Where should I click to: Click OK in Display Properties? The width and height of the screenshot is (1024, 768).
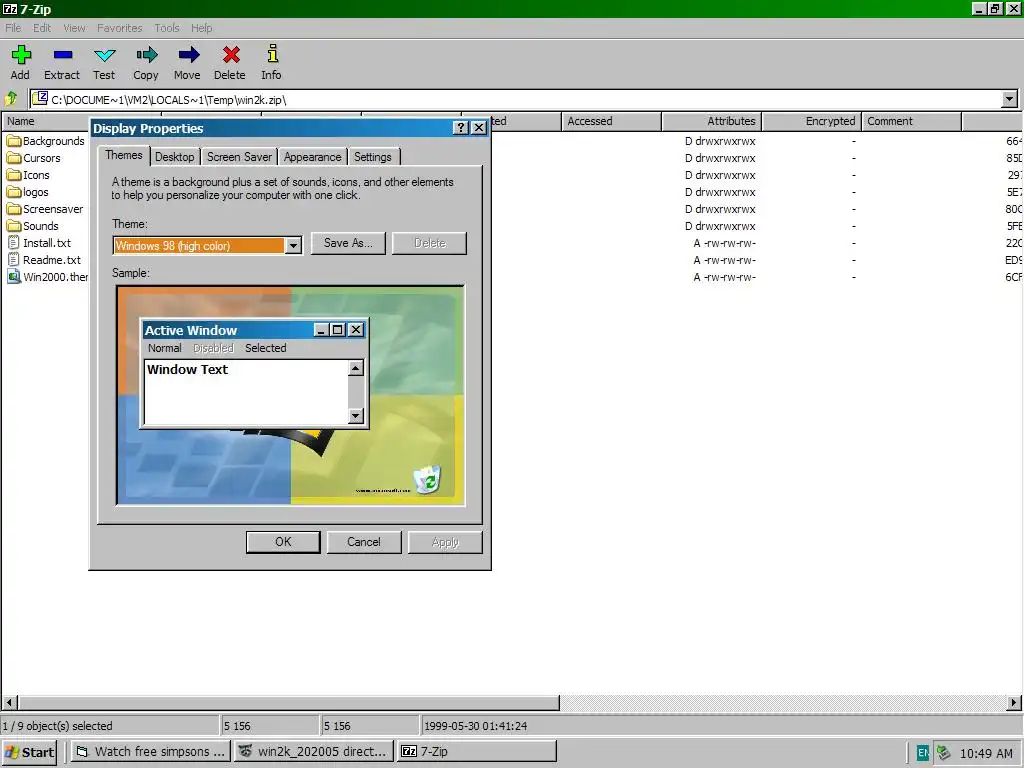[x=283, y=542]
